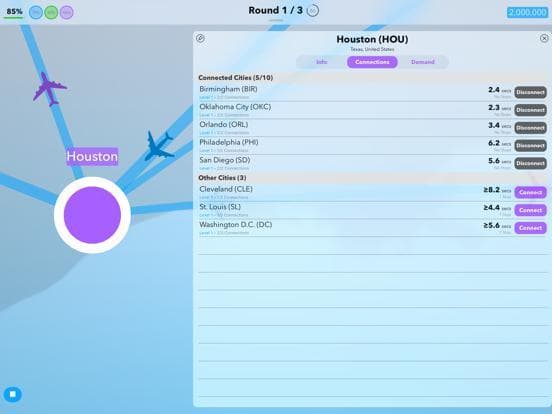Select the Washington D.C. (DC) row name

236,225
